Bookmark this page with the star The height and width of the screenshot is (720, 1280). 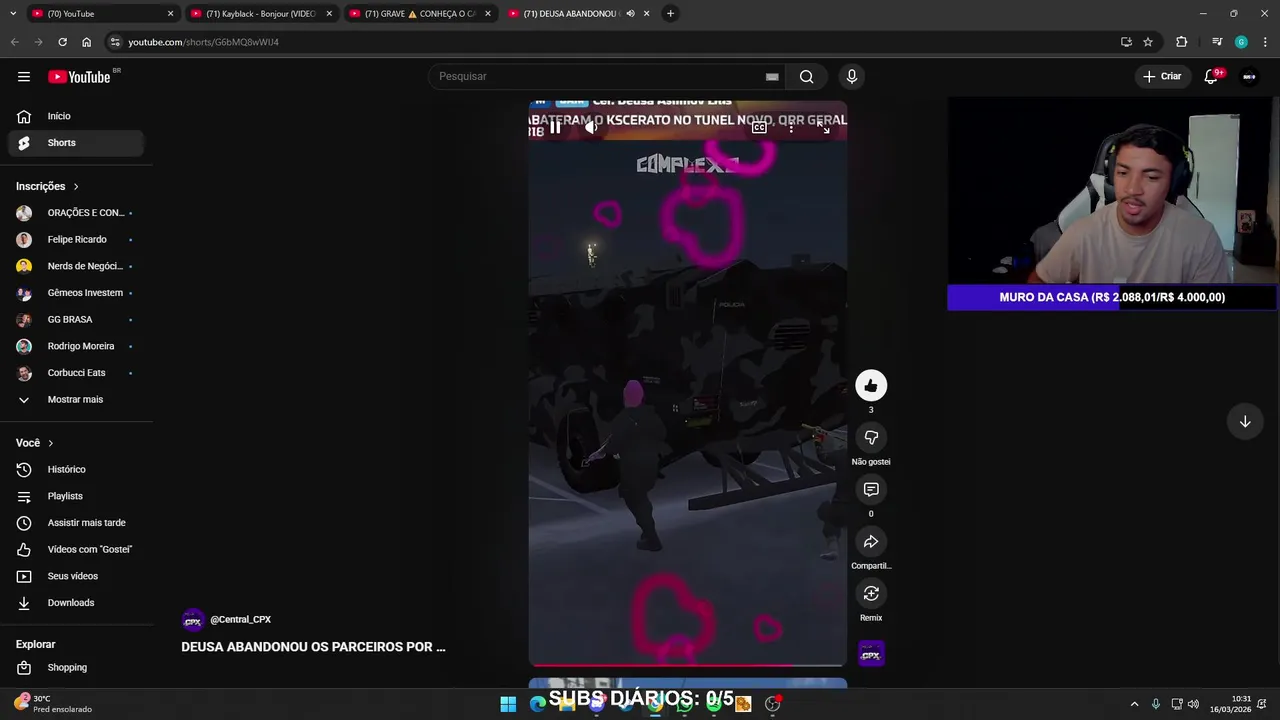coord(1148,42)
